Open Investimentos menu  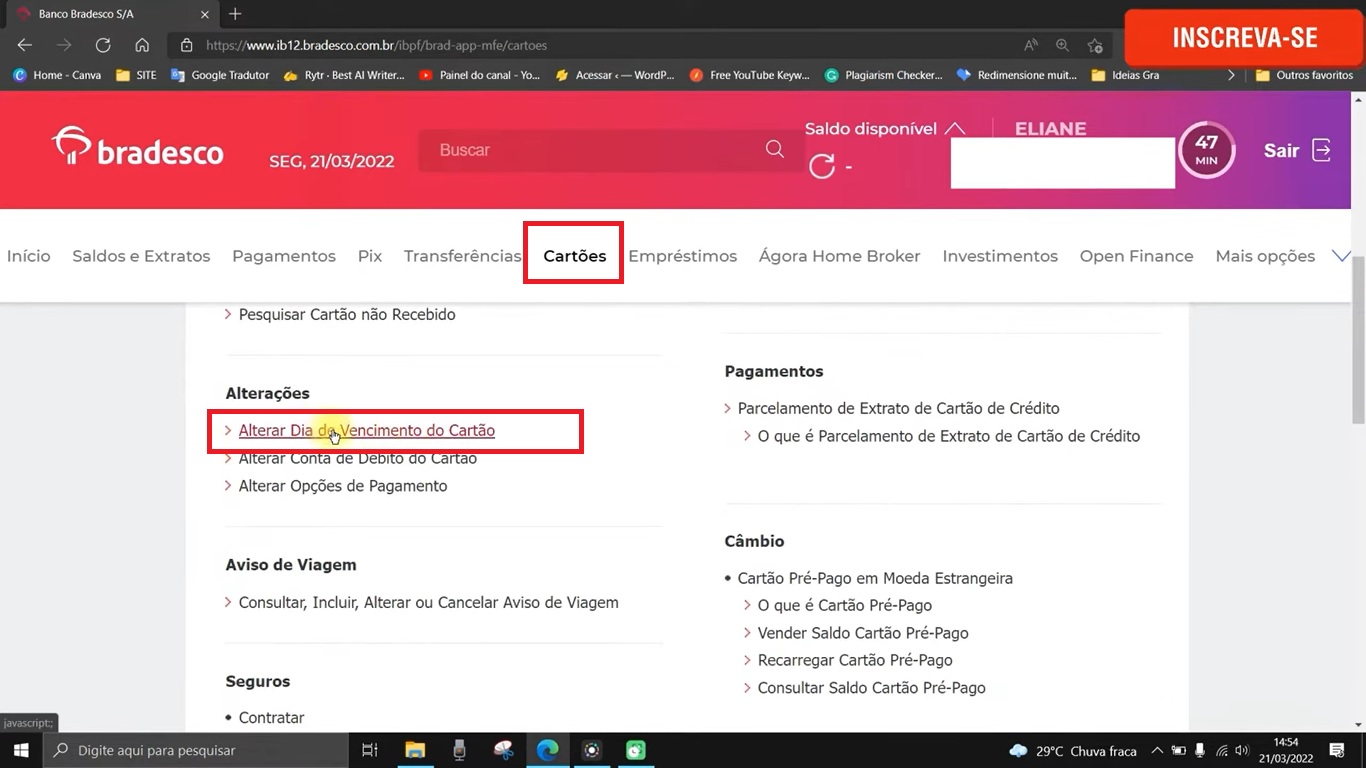[x=1000, y=256]
